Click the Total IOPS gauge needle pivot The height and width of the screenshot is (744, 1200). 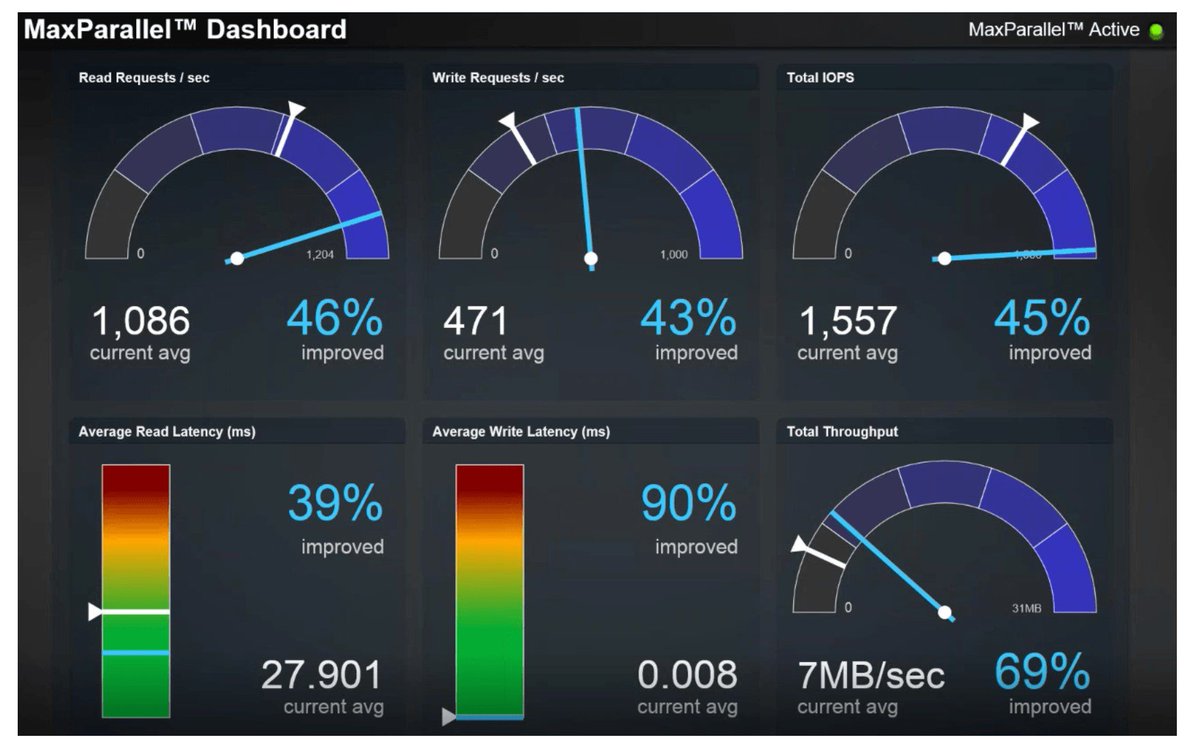click(944, 259)
